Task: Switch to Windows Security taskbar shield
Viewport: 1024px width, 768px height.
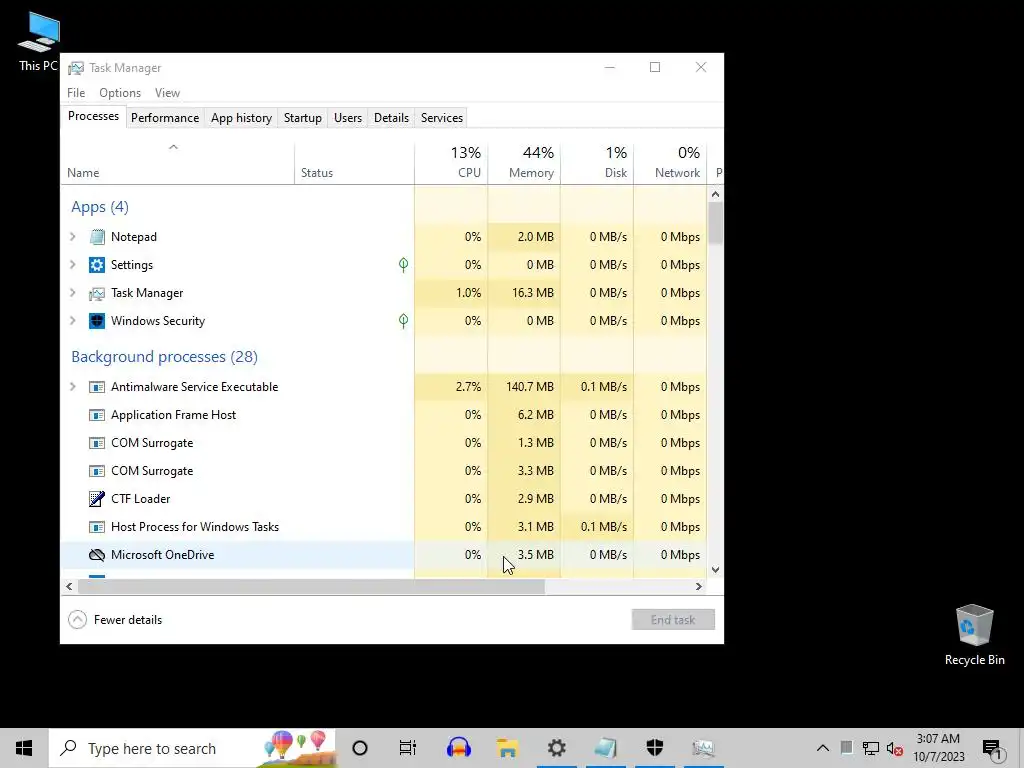Action: [654, 748]
